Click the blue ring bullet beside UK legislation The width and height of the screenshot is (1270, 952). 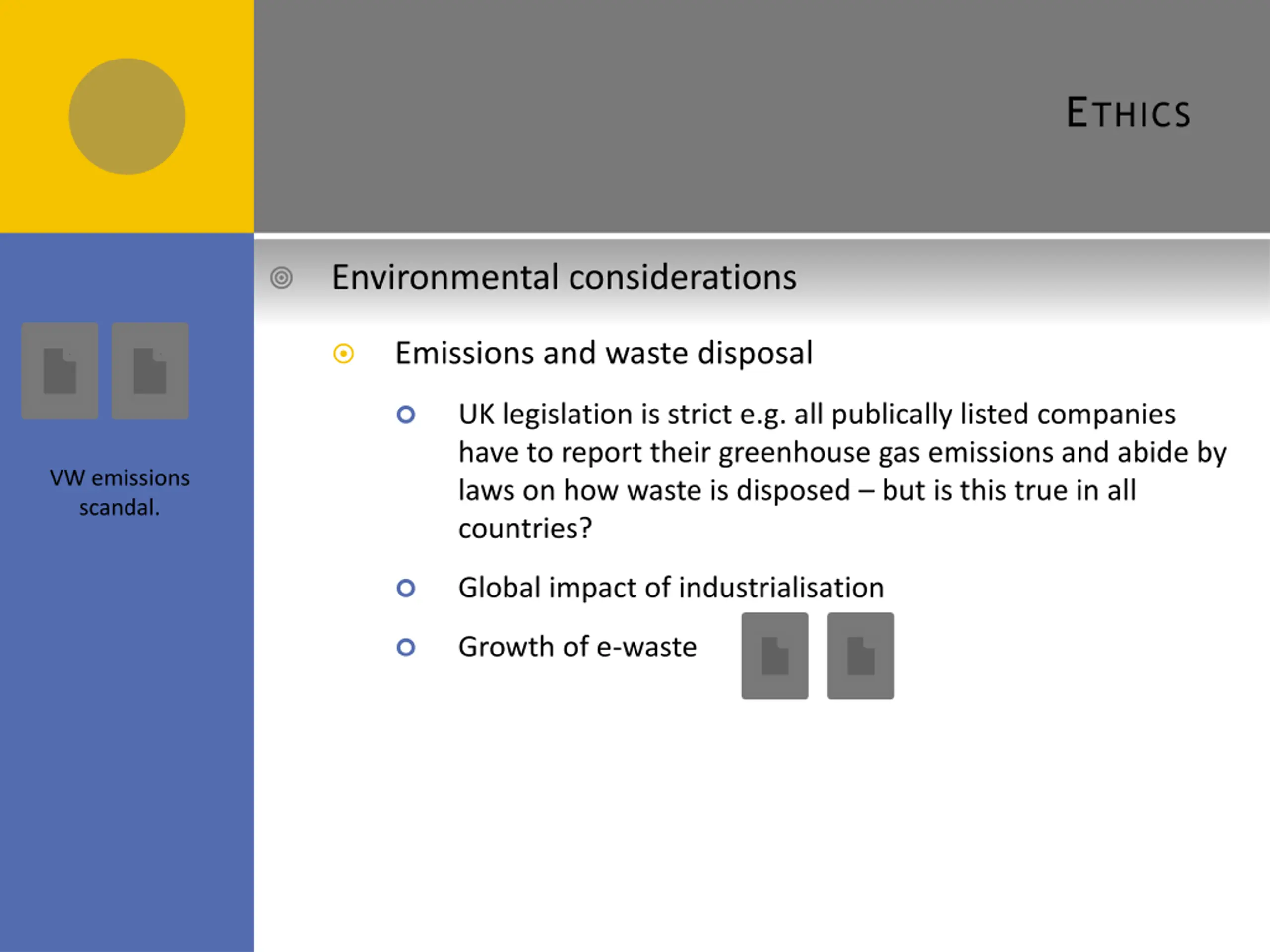pos(406,415)
